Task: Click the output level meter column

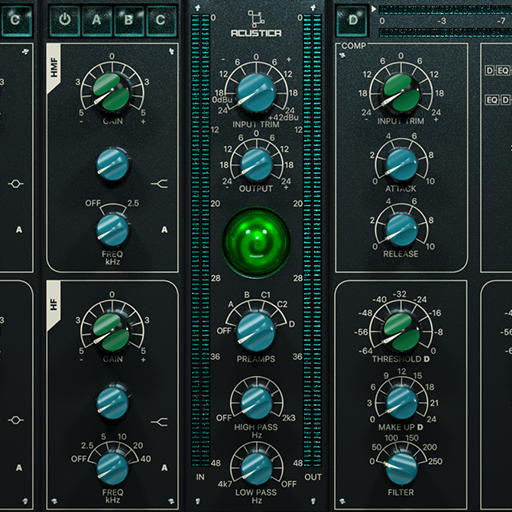Action: click(312, 240)
